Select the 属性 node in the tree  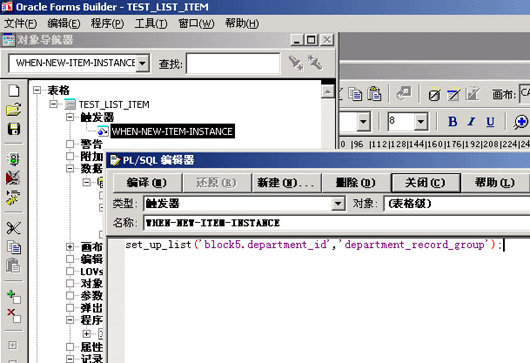pos(92,347)
